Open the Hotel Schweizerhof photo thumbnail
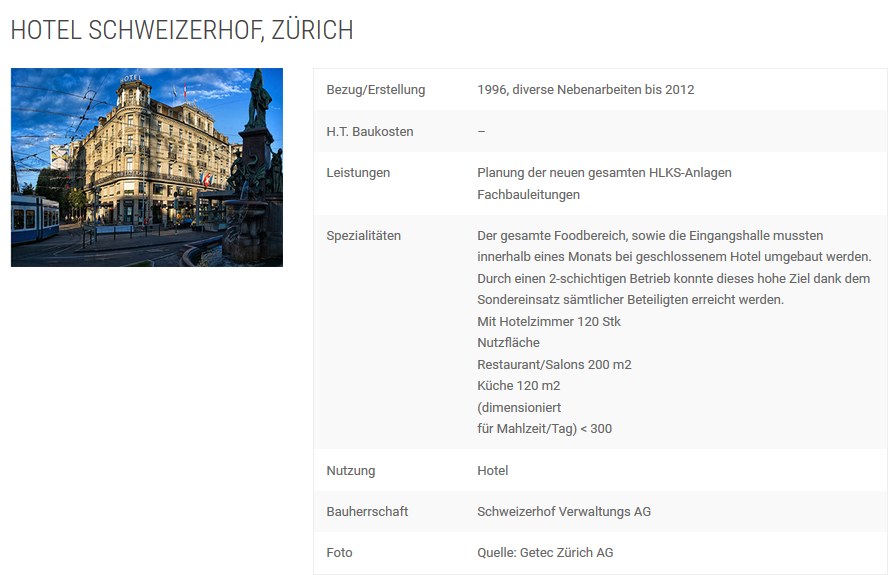 coord(147,167)
